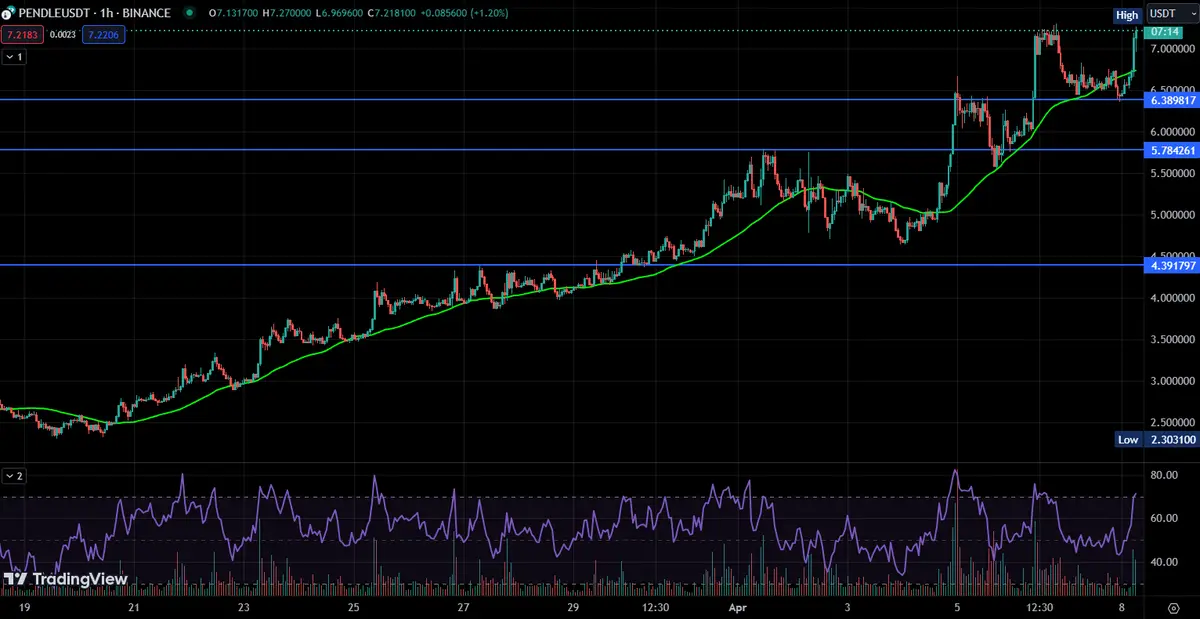1200x619 pixels.
Task: Click the spread value 0.0023
Action: (x=61, y=35)
